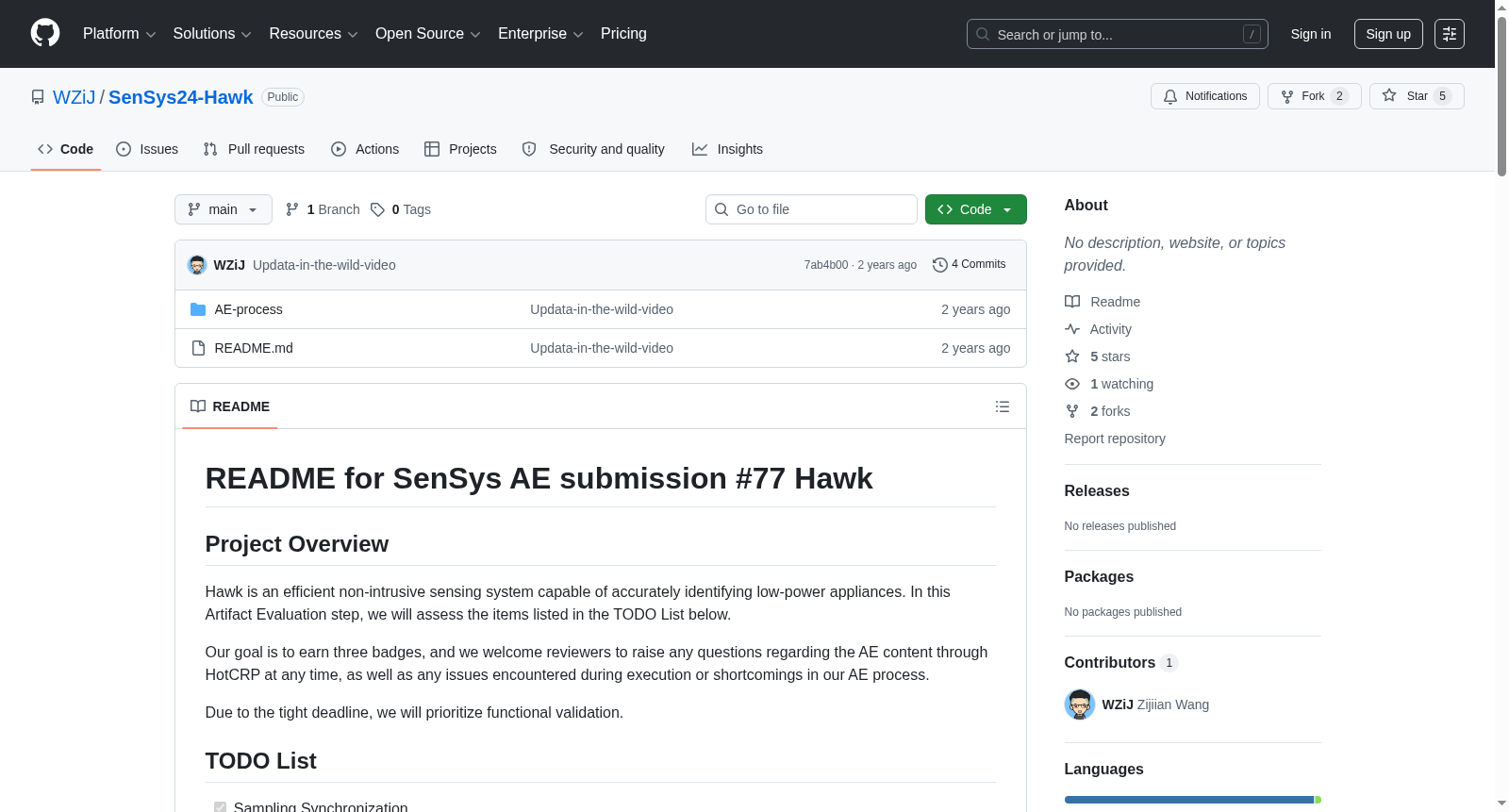Screen dimensions: 1509x812
Task: Click the repository icon before WZiJ
Action: [x=38, y=97]
